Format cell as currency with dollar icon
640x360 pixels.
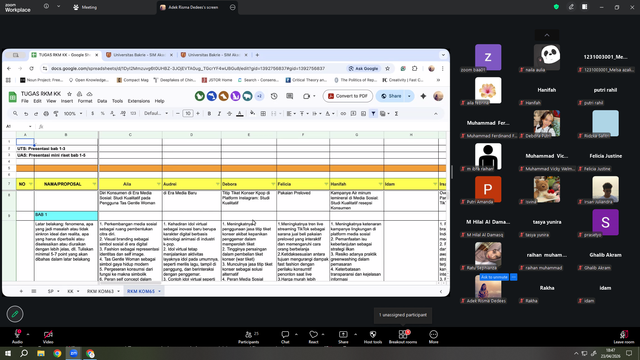click(93, 113)
